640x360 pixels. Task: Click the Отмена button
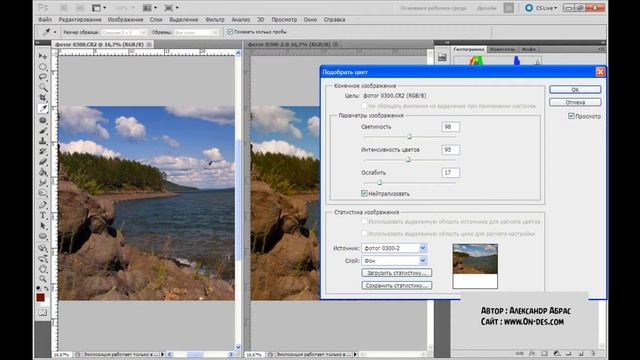(x=575, y=102)
